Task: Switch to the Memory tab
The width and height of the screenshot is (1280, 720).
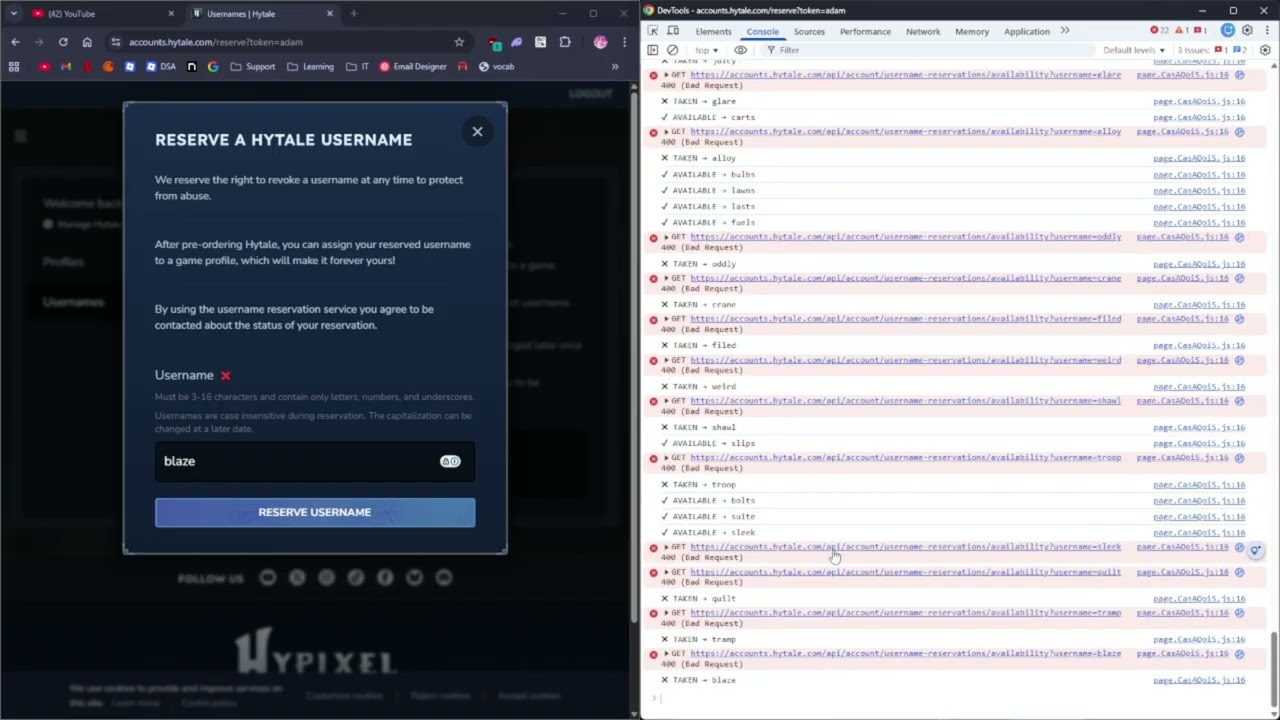Action: 972,31
